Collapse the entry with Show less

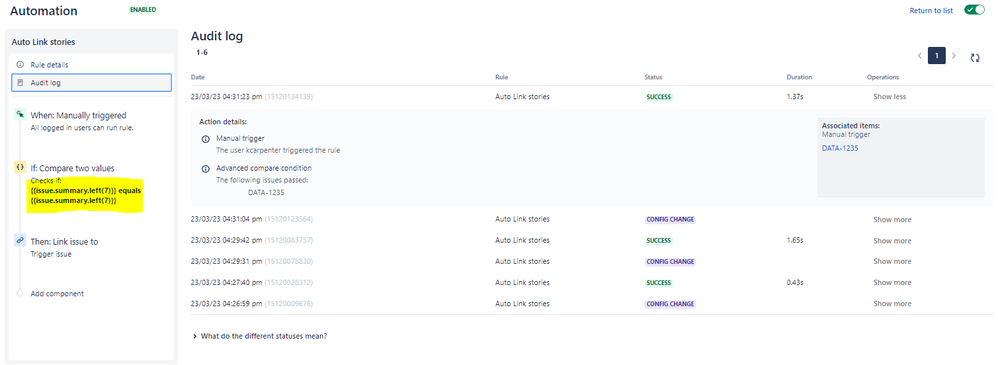pos(889,97)
